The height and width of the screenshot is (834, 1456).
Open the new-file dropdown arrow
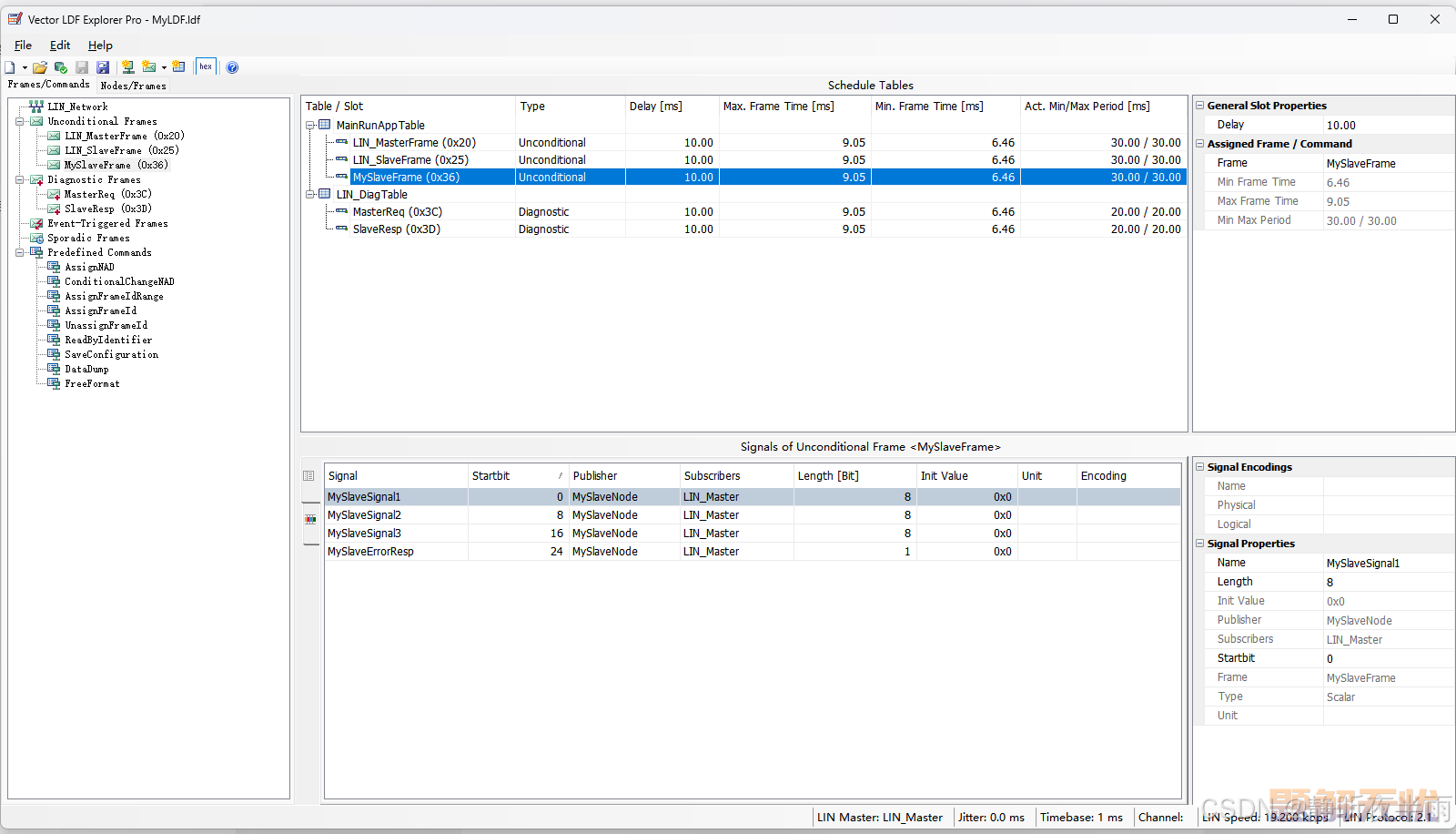(25, 67)
